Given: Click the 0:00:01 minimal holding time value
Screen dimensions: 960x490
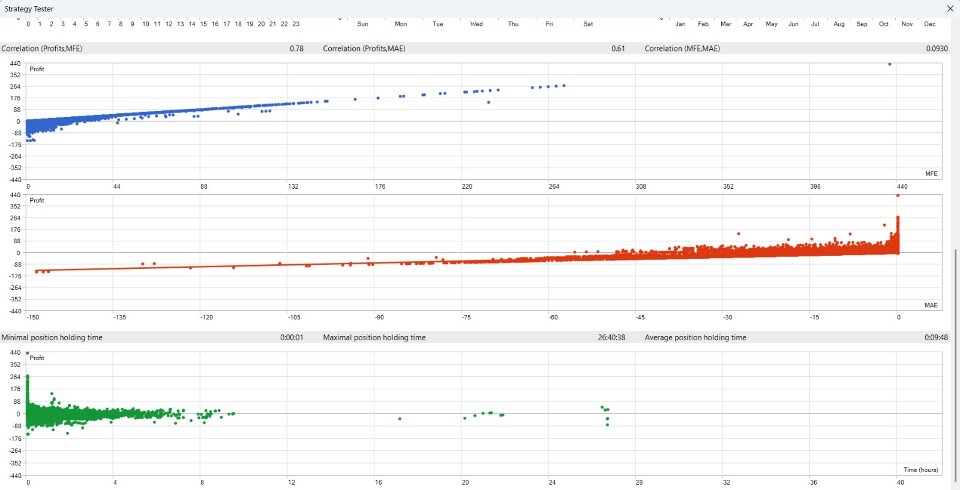Looking at the screenshot, I should [292, 337].
